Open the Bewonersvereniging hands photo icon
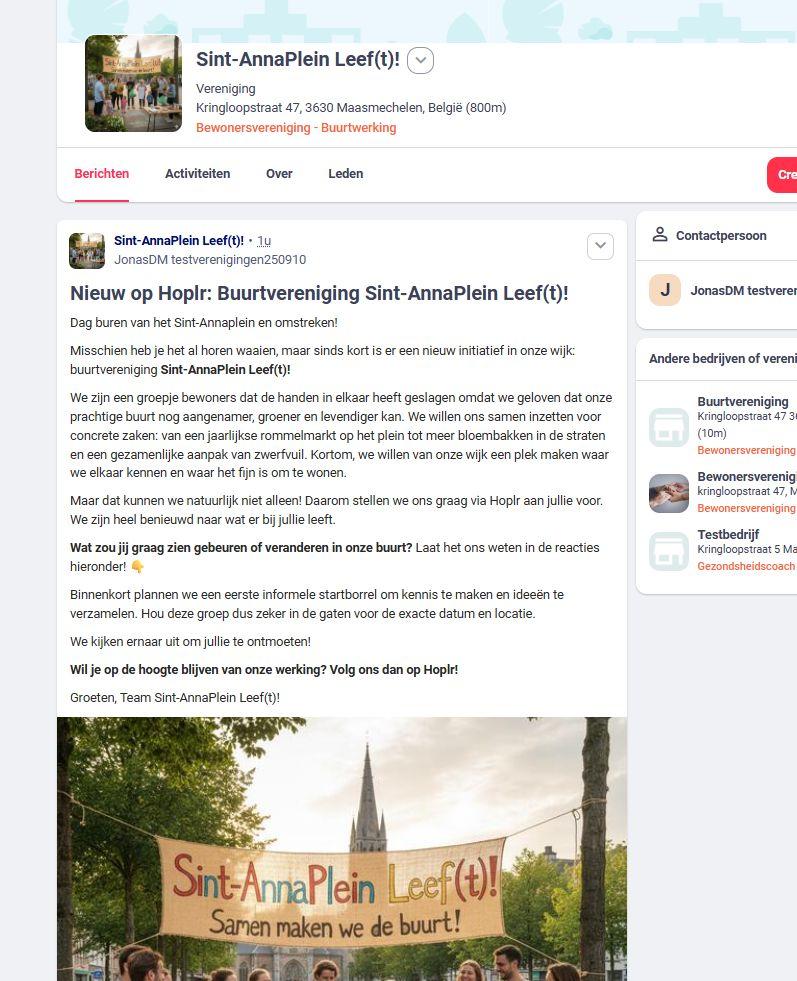The width and height of the screenshot is (797, 981). coord(669,493)
